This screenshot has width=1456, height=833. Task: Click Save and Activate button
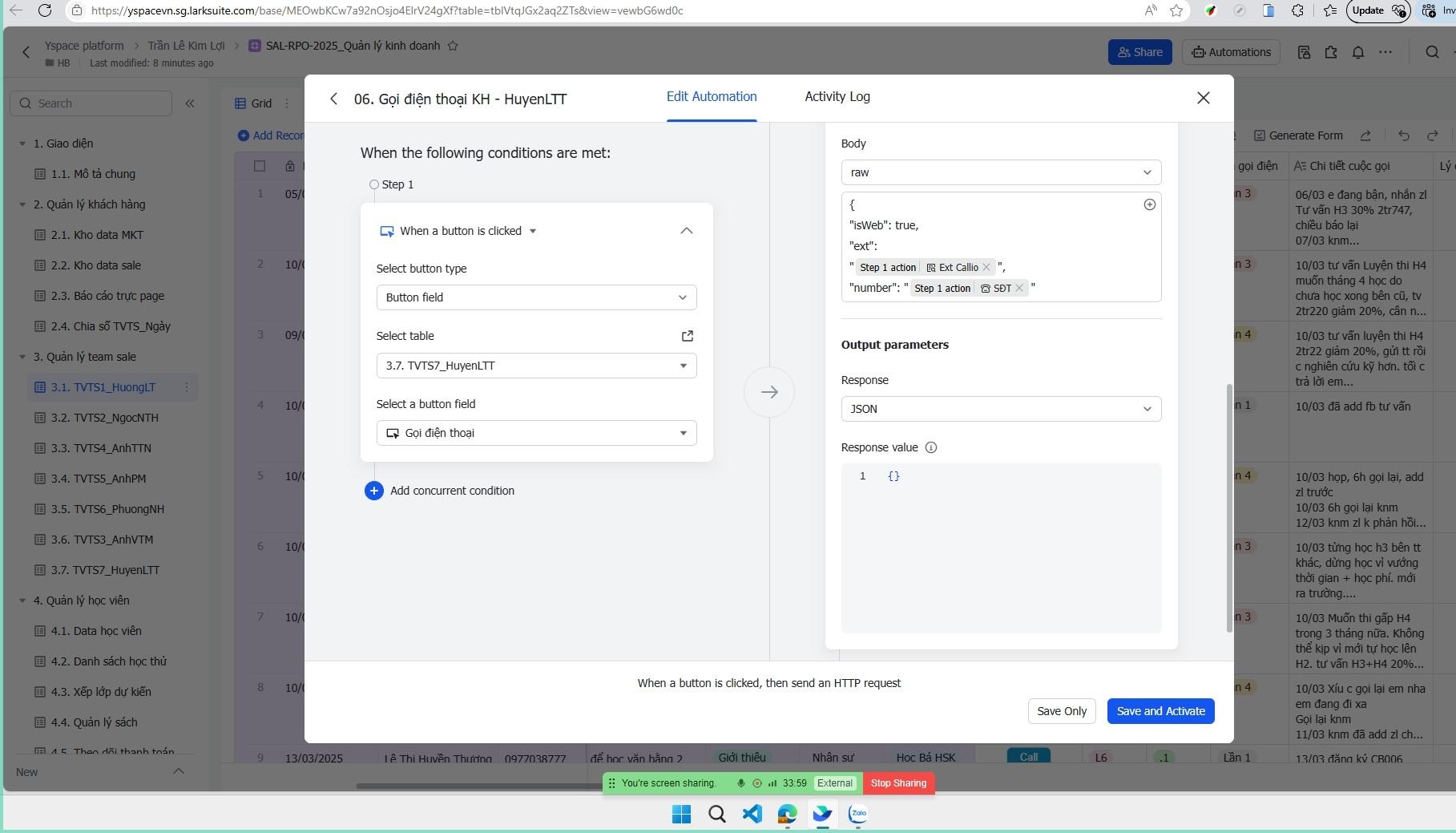[x=1160, y=711]
